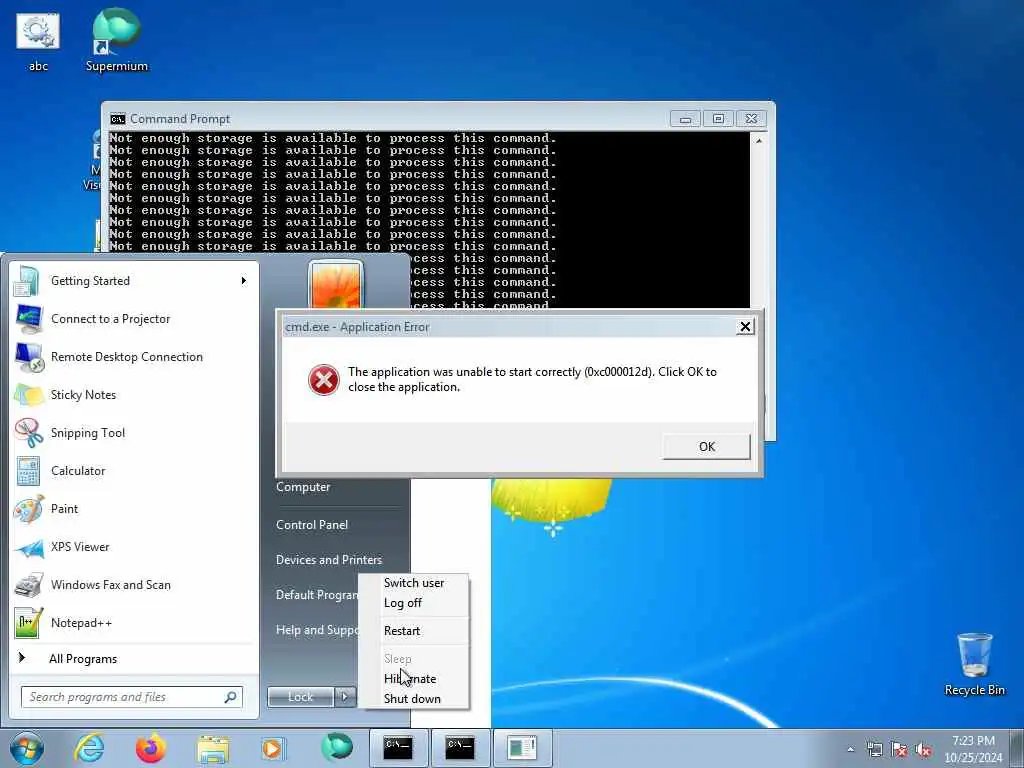
Task: Launch Calculator from Start menu
Action: (135, 471)
